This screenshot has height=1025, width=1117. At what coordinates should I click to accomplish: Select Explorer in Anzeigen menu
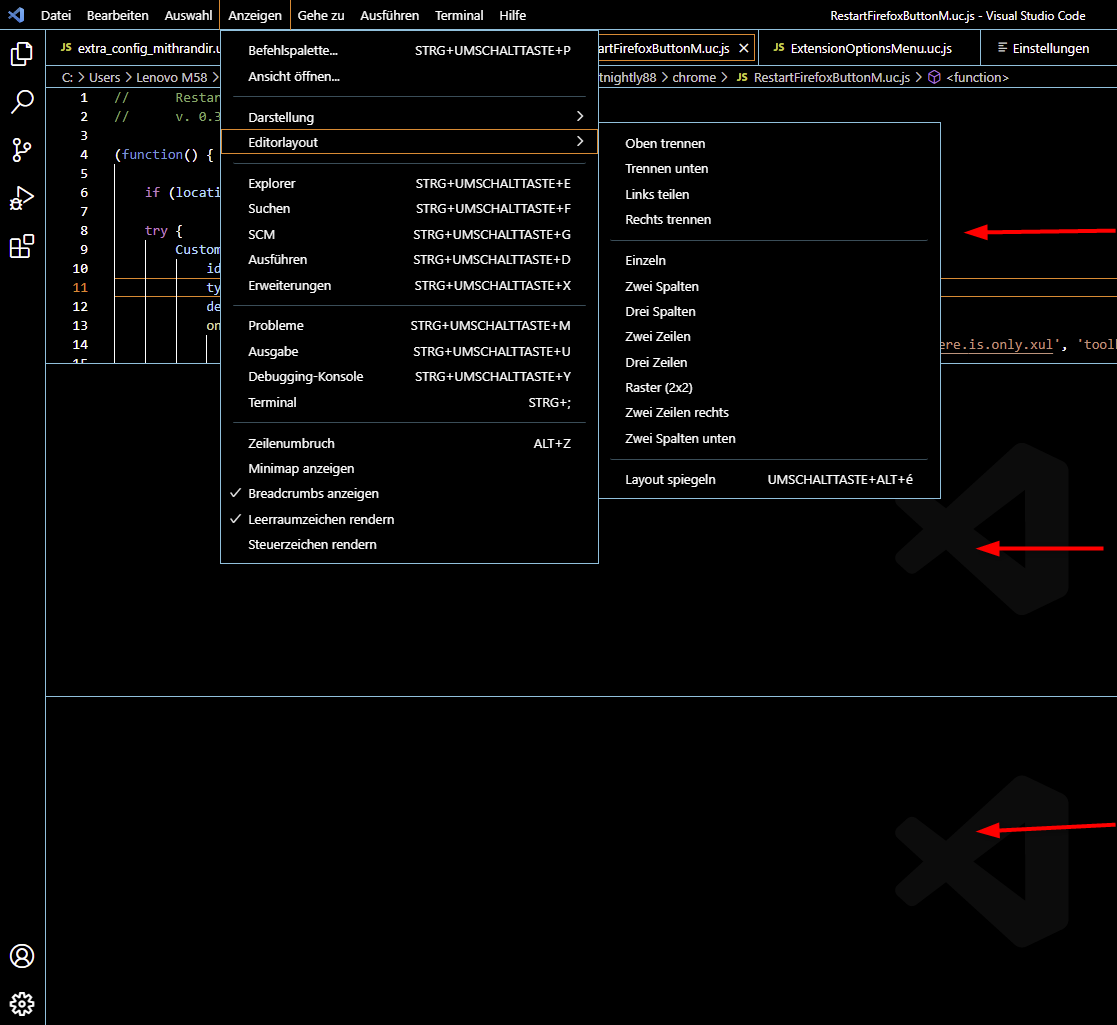point(410,183)
